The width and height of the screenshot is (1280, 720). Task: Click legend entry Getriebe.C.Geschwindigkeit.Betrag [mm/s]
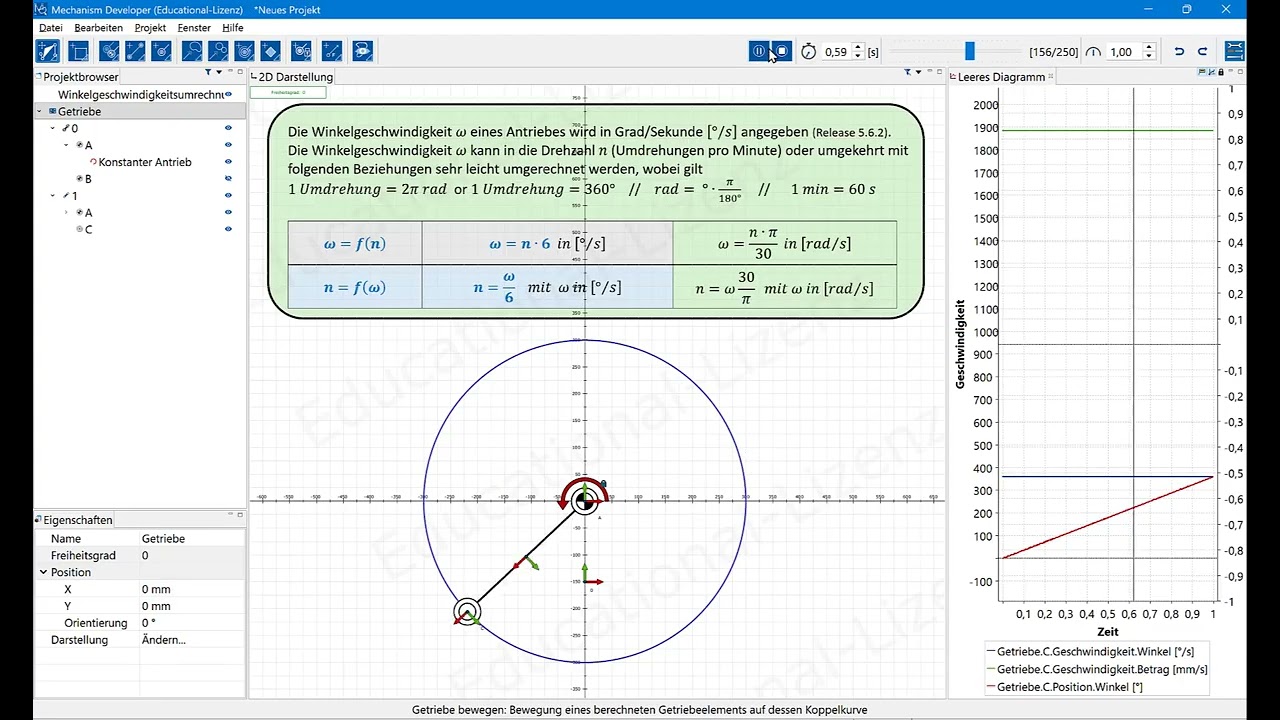(1102, 669)
